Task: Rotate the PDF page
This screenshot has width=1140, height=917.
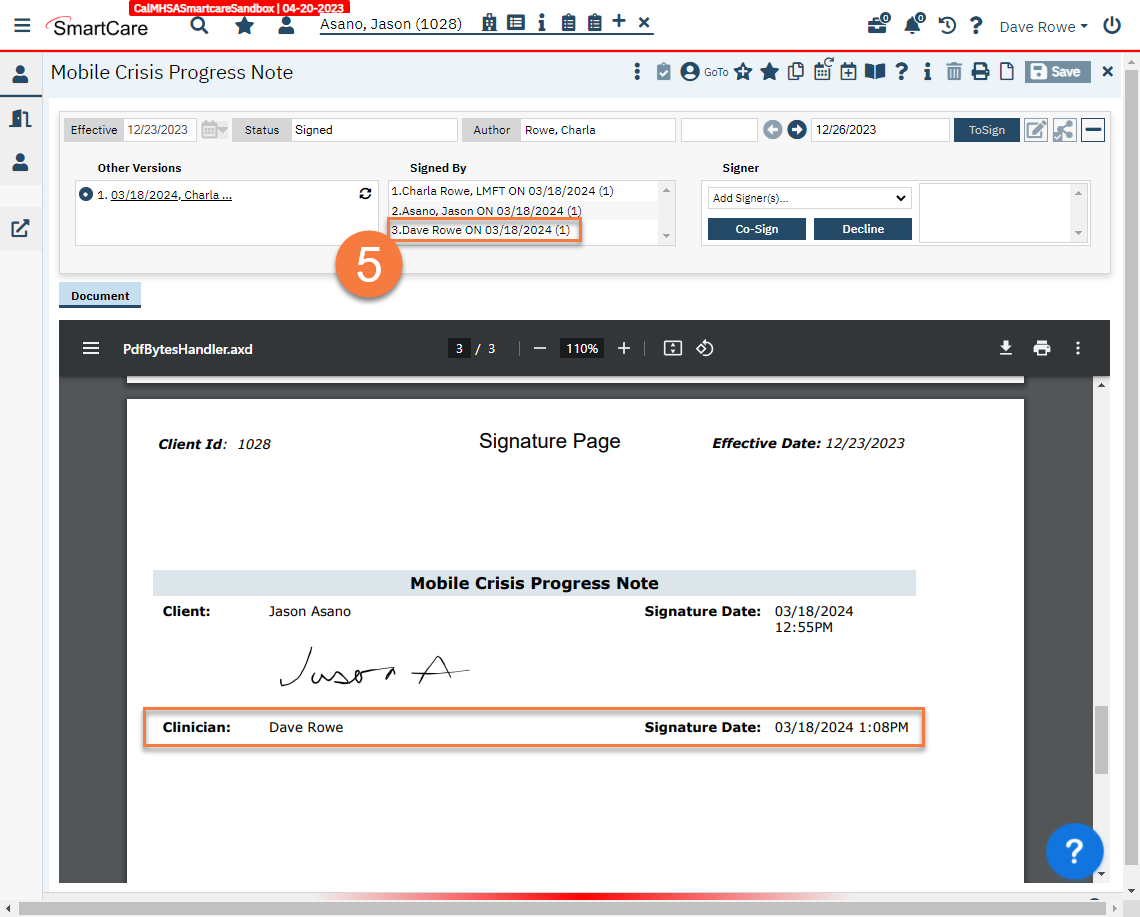Action: [x=706, y=348]
